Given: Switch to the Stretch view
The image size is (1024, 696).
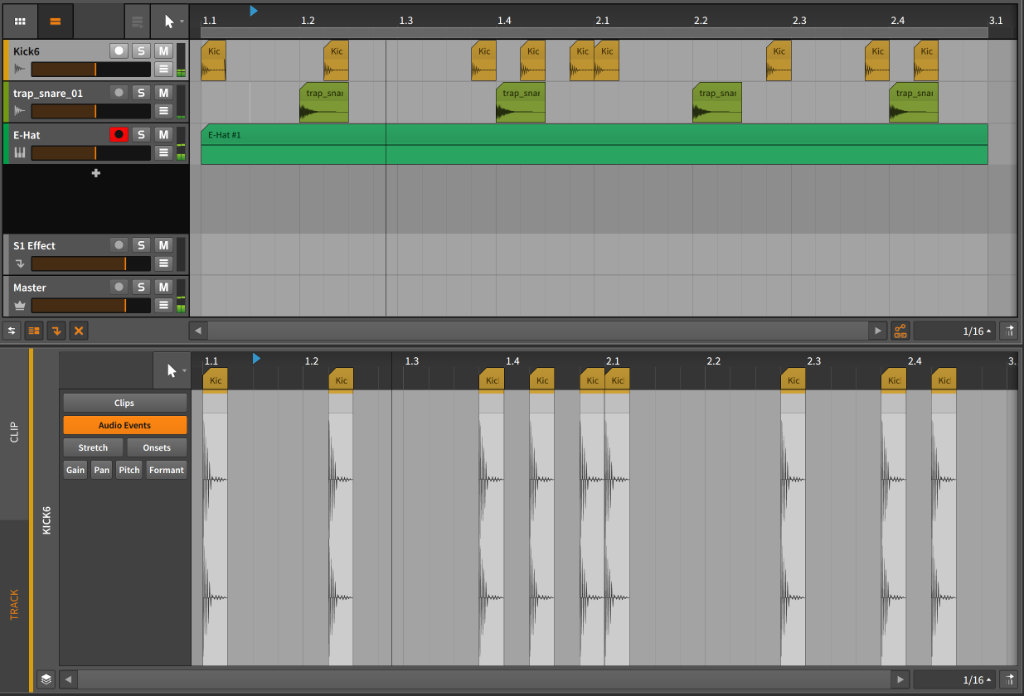Looking at the screenshot, I should (93, 447).
